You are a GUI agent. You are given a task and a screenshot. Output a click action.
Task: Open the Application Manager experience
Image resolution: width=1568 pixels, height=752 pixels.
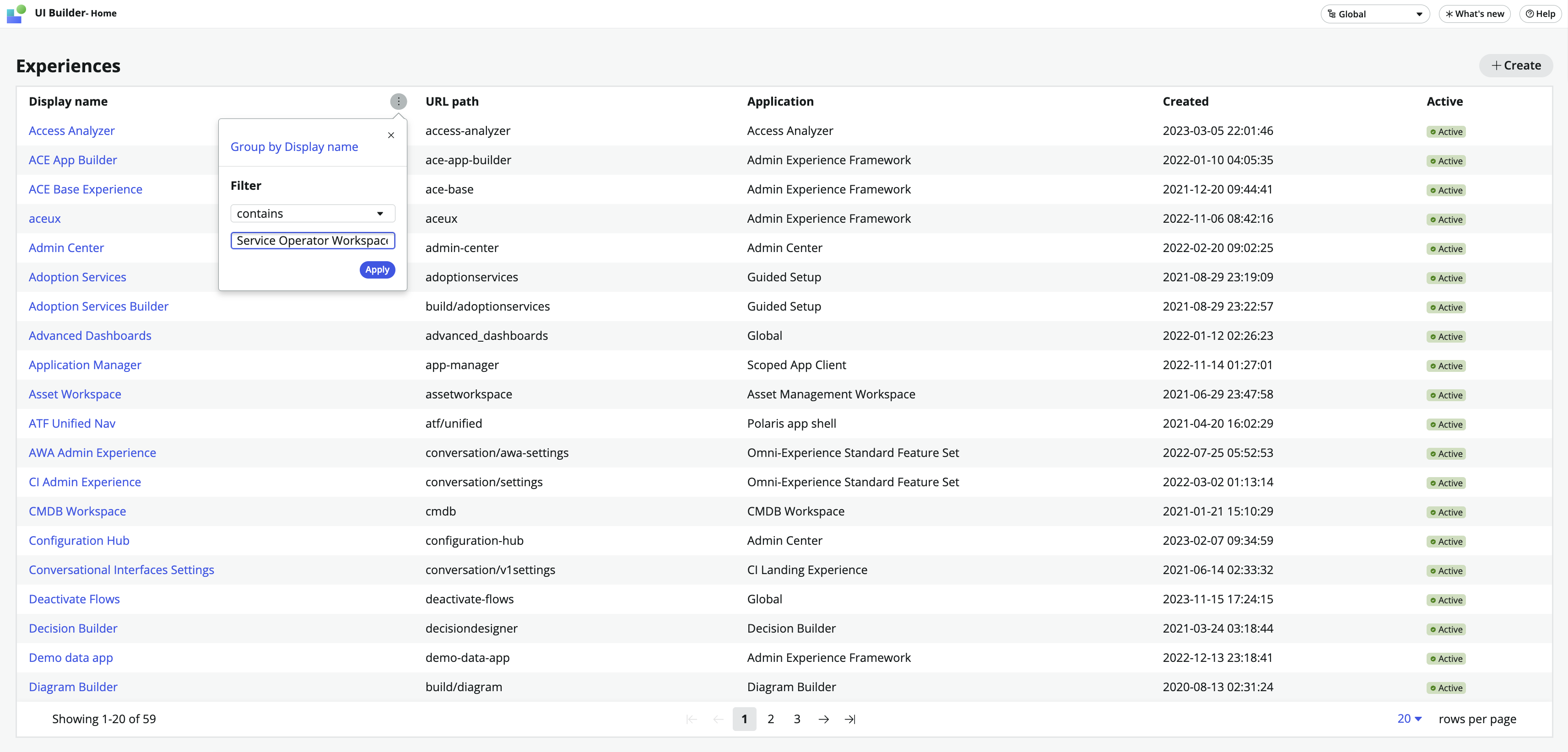click(85, 365)
